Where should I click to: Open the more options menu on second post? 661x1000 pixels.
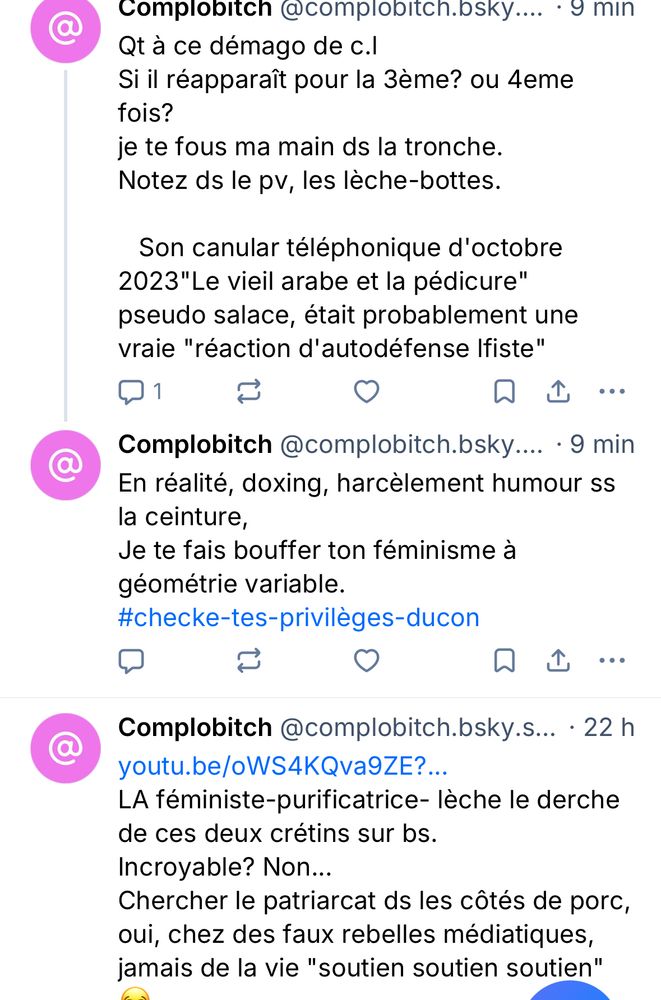coord(612,661)
